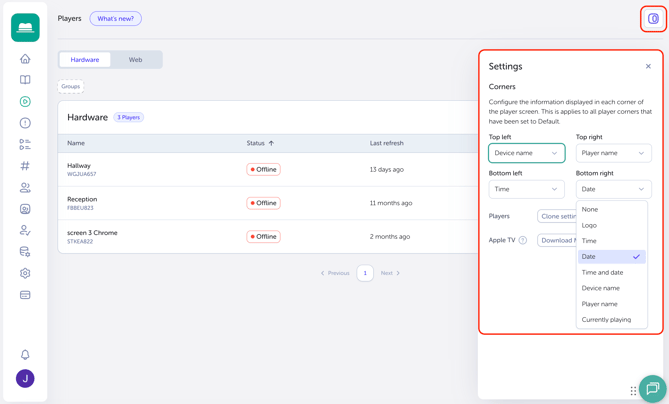The image size is (669, 404).
Task: Click the 2 months ago refresh value
Action: (390, 236)
